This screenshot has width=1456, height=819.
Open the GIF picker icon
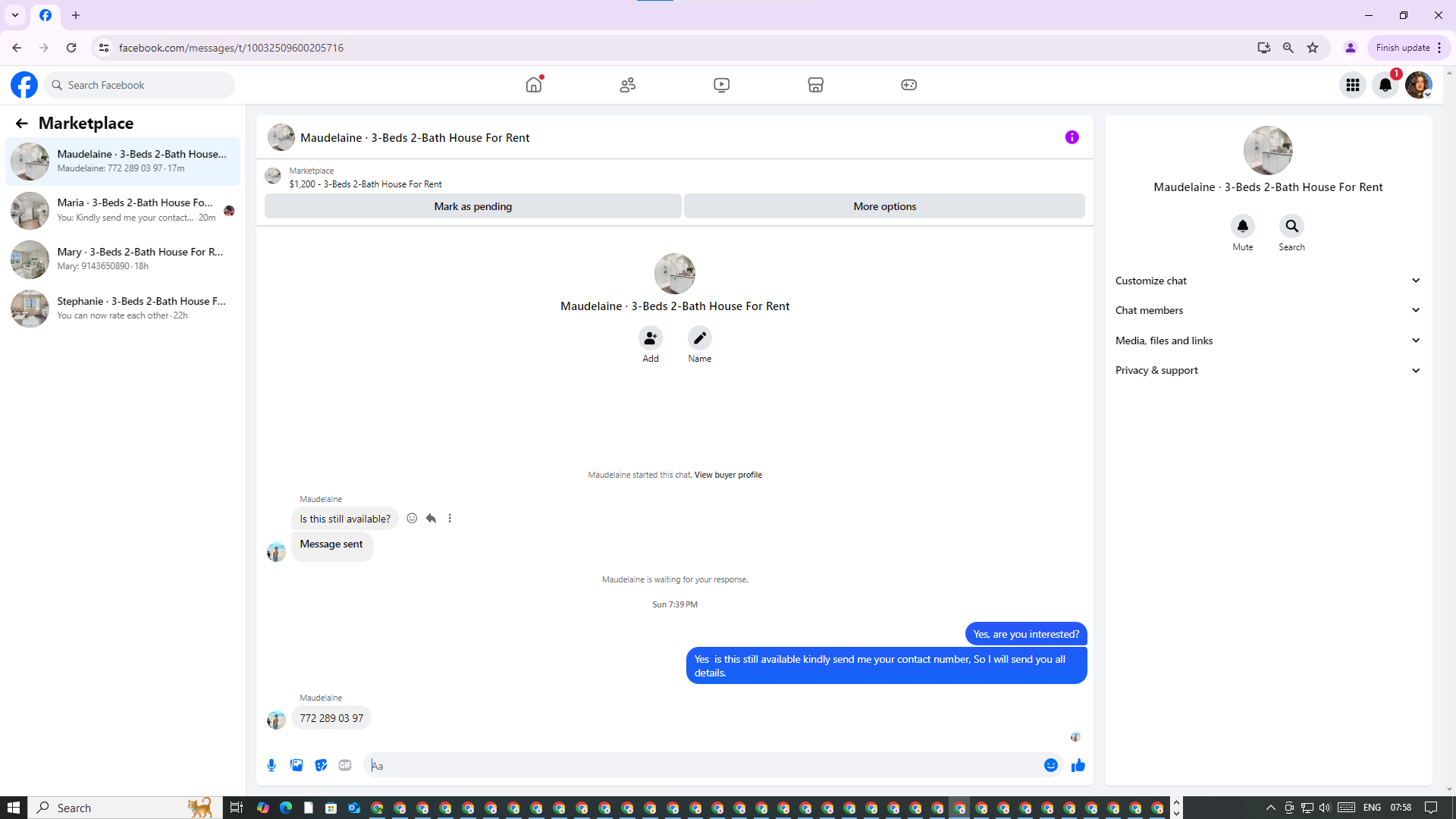(x=345, y=765)
